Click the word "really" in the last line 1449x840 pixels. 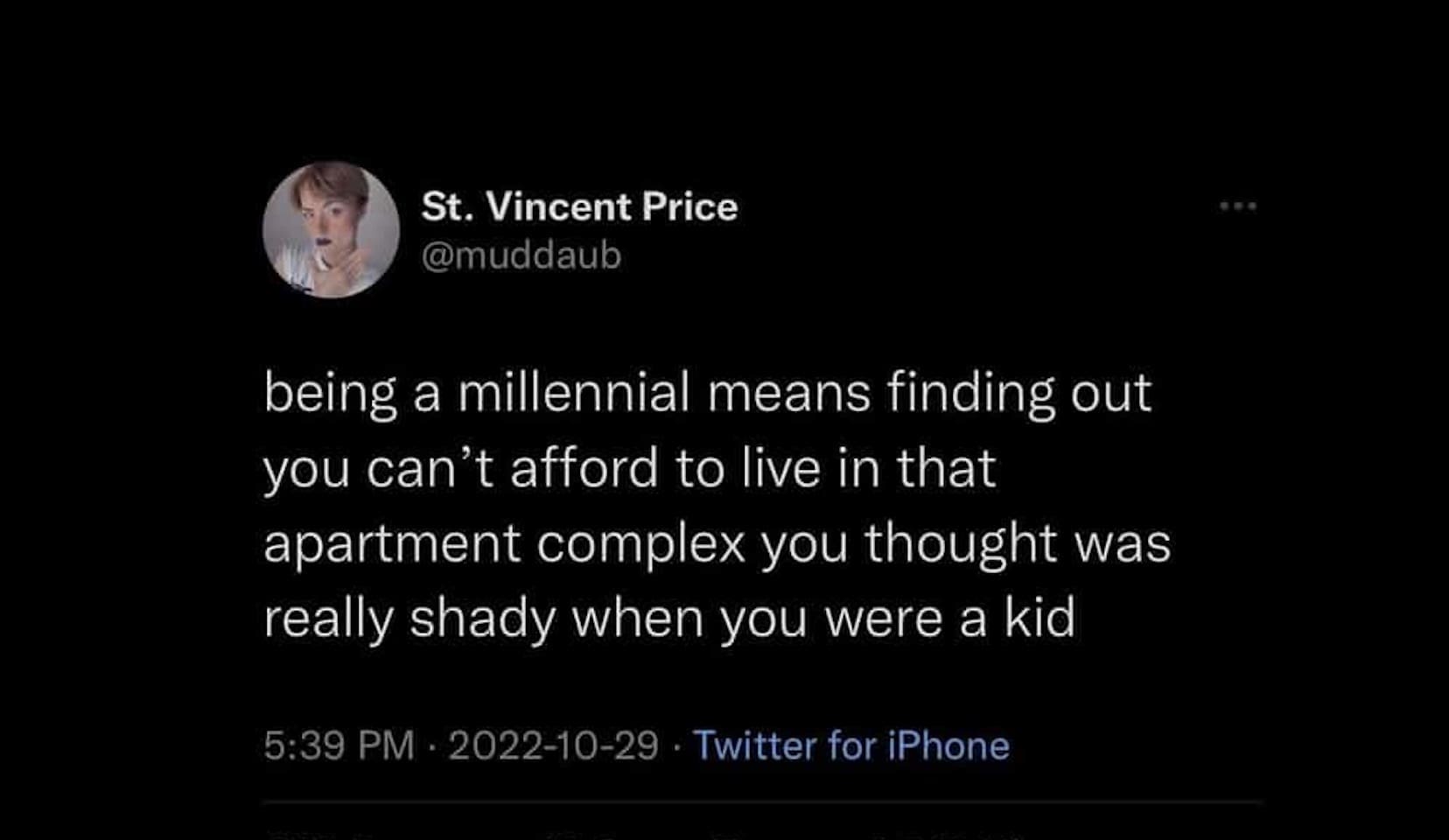(x=328, y=619)
